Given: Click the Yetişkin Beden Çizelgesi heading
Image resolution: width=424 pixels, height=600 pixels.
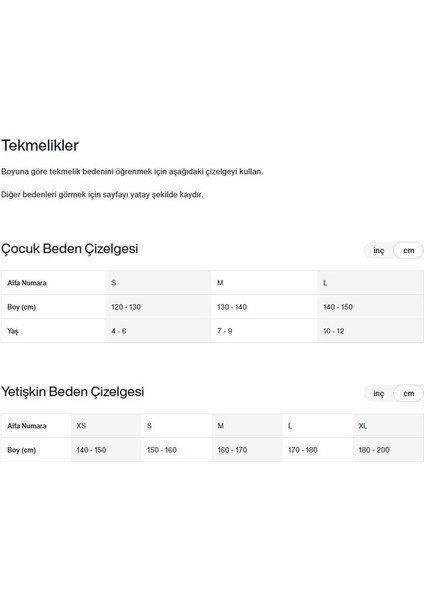Looking at the screenshot, I should click(x=73, y=392).
